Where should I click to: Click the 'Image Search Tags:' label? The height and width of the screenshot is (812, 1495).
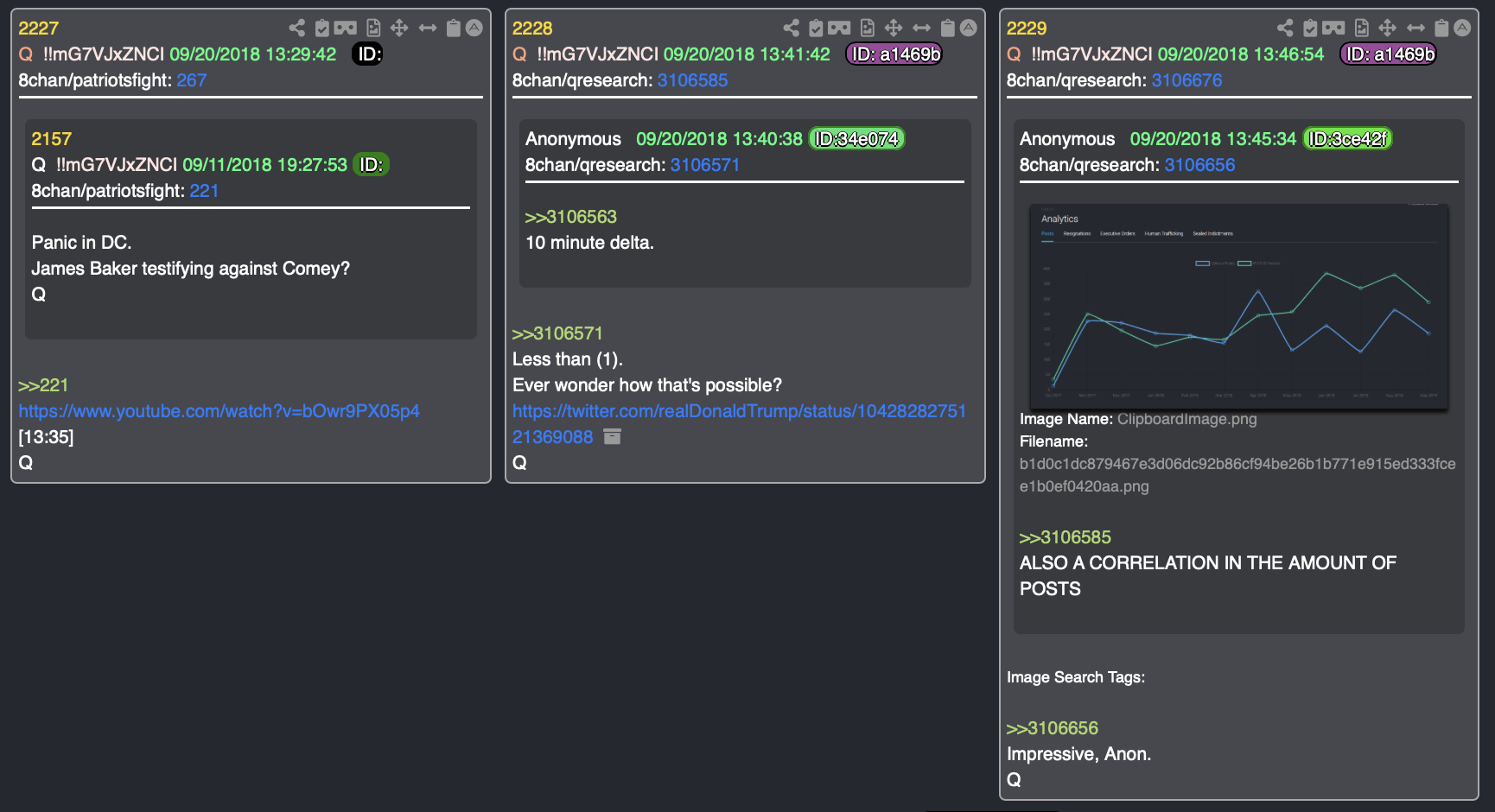(1076, 677)
